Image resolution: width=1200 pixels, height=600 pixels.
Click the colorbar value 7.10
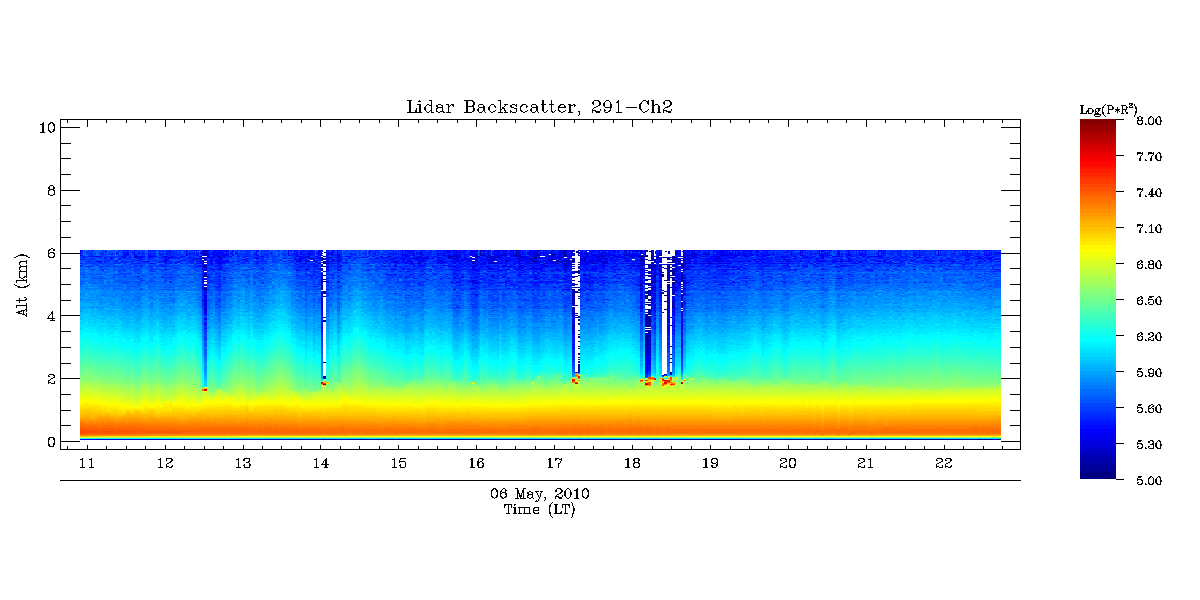(x=1149, y=229)
